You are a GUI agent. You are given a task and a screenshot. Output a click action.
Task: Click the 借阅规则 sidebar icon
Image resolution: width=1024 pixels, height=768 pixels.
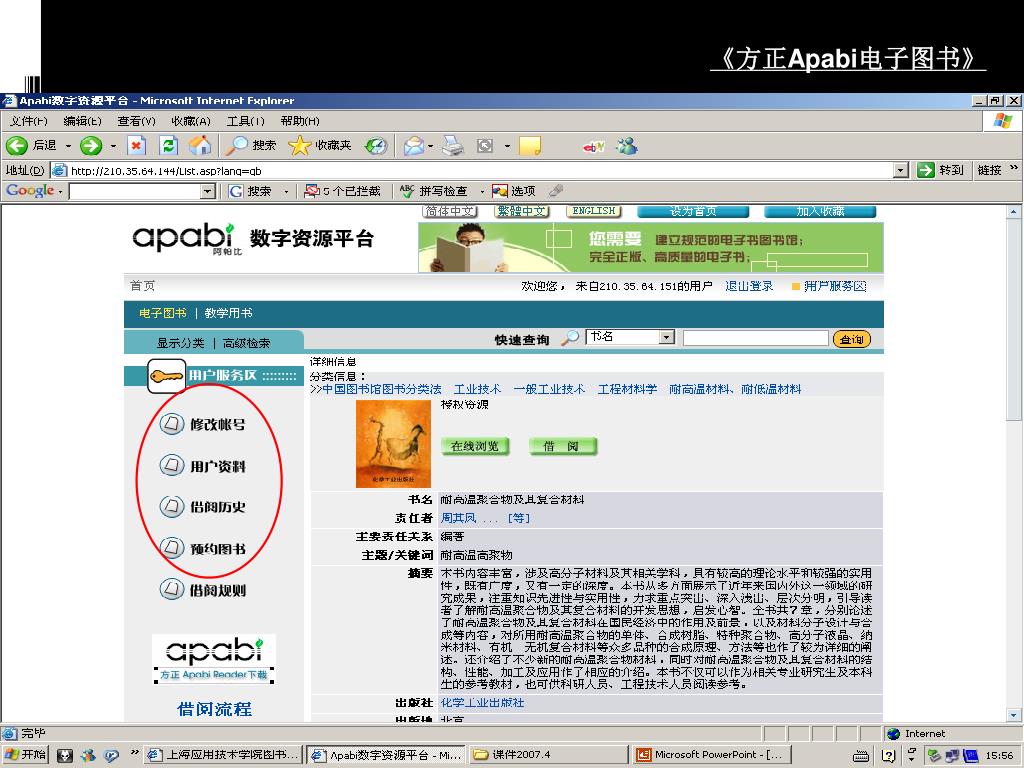pos(172,589)
